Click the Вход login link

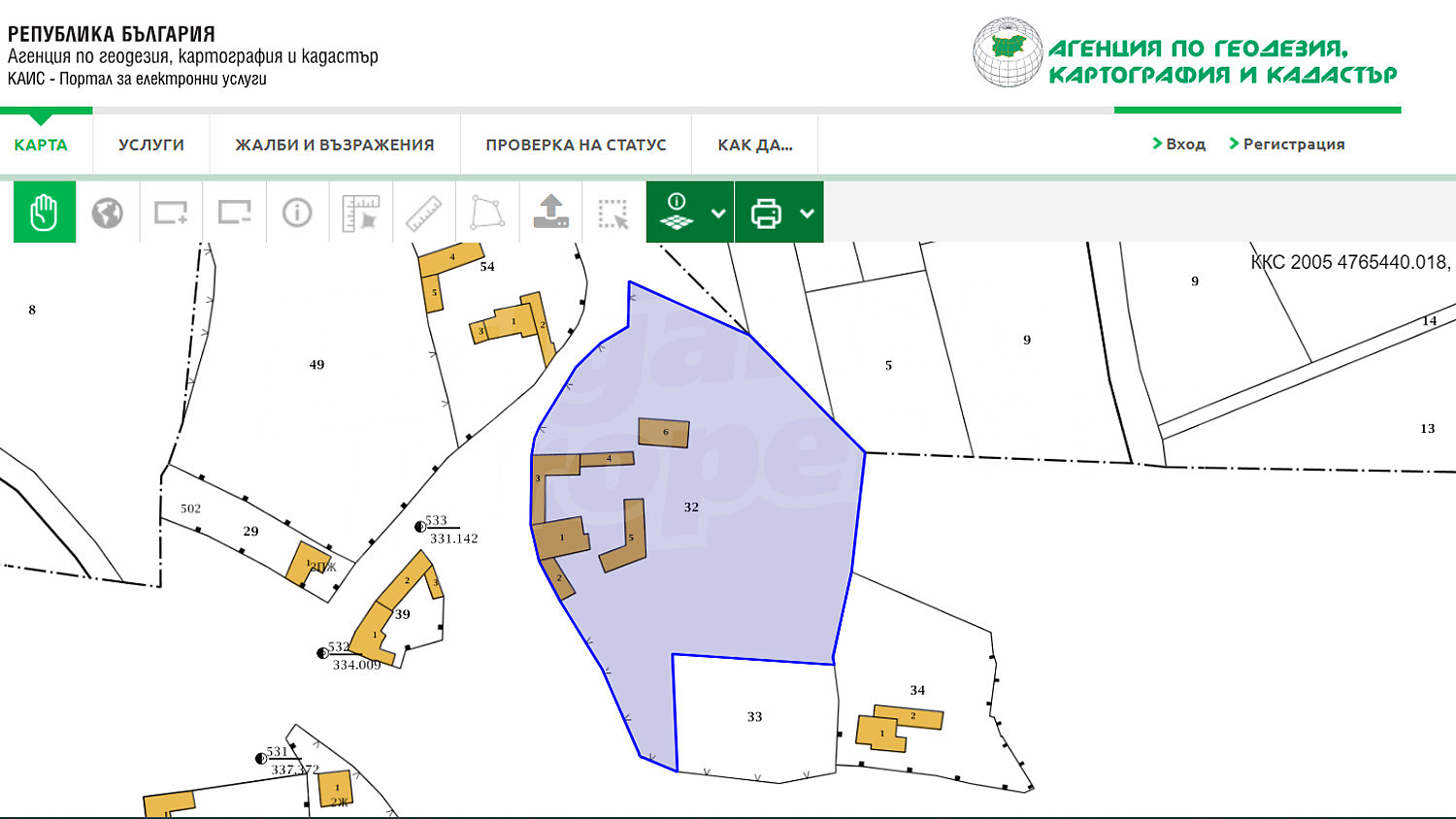point(1178,144)
